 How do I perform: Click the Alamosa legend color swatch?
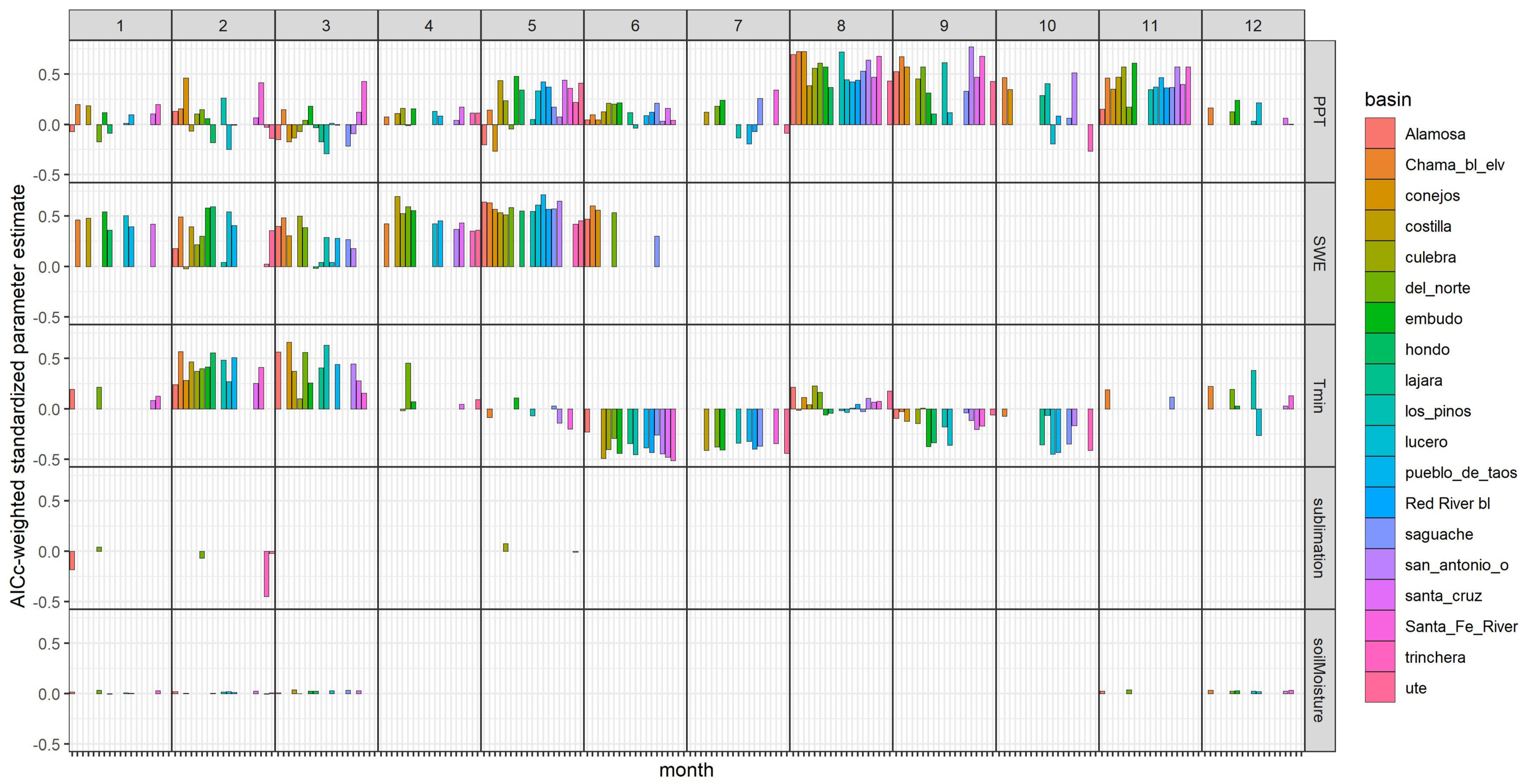(1380, 134)
